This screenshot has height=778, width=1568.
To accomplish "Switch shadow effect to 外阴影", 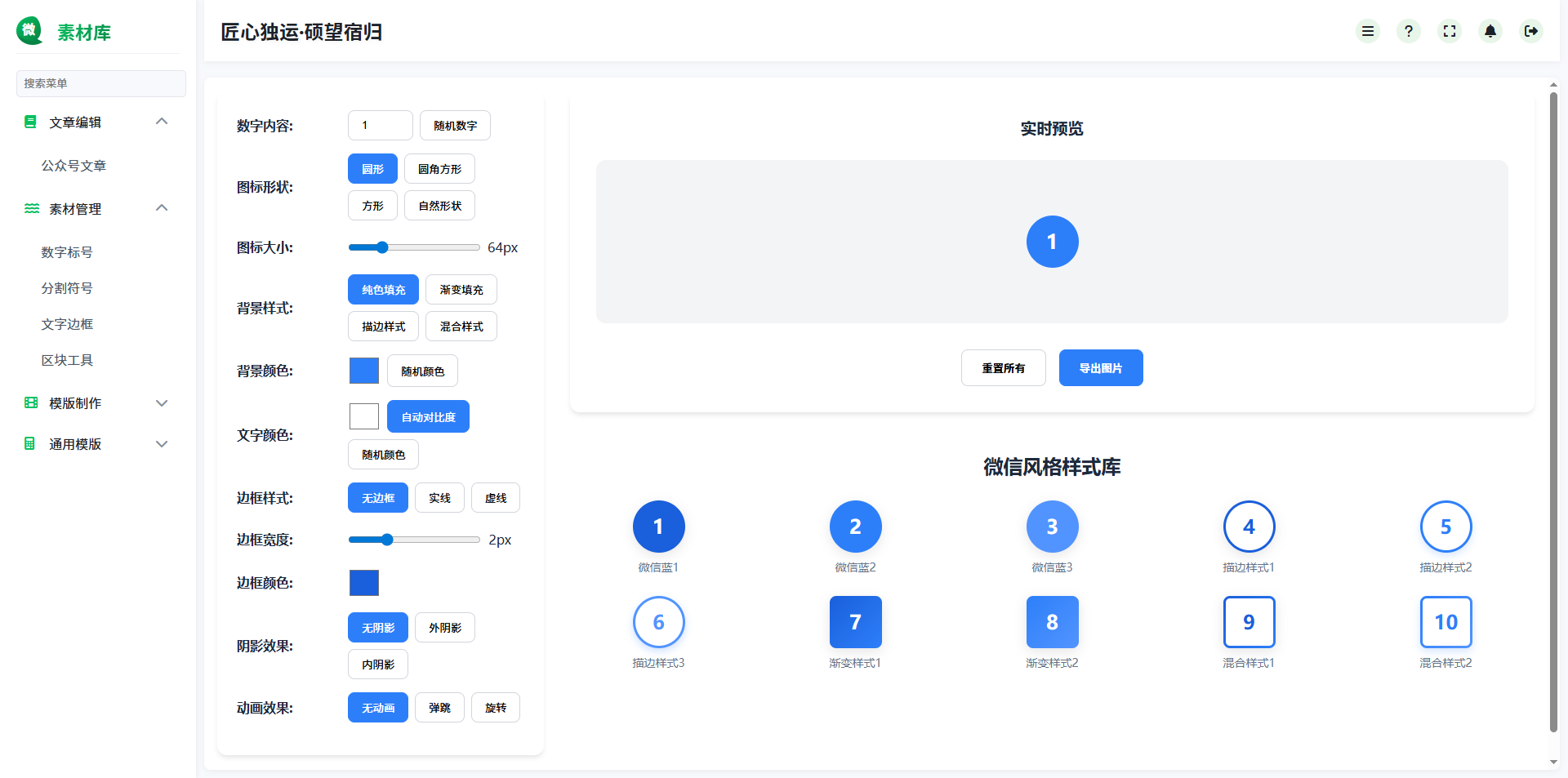I will tap(444, 627).
